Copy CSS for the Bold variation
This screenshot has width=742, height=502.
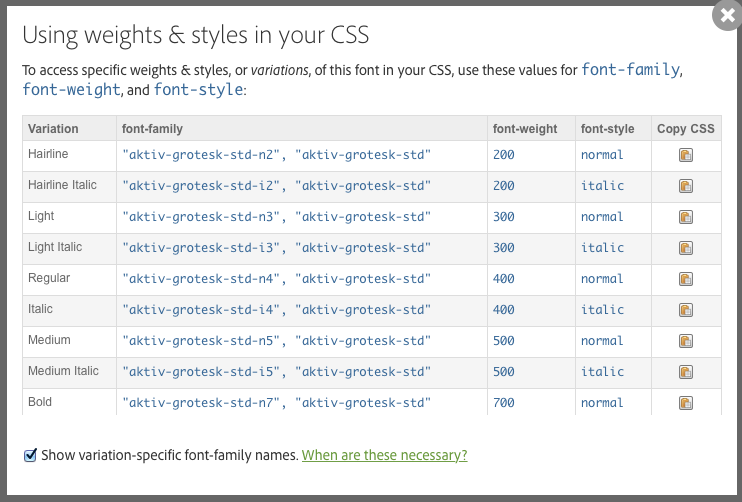686,403
